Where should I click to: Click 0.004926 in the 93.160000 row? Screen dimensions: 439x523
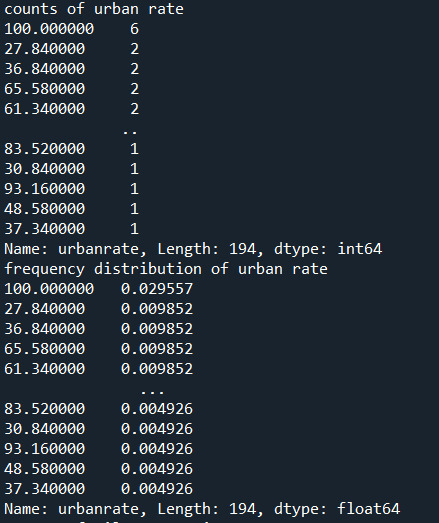(x=157, y=449)
